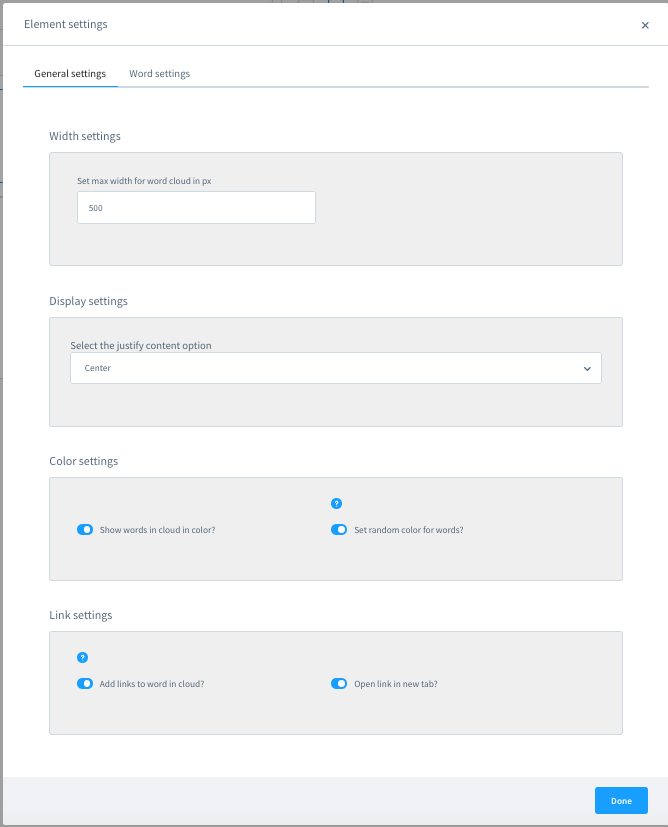
Task: Click the 'Select the justify content option' label
Action: pyautogui.click(x=141, y=345)
